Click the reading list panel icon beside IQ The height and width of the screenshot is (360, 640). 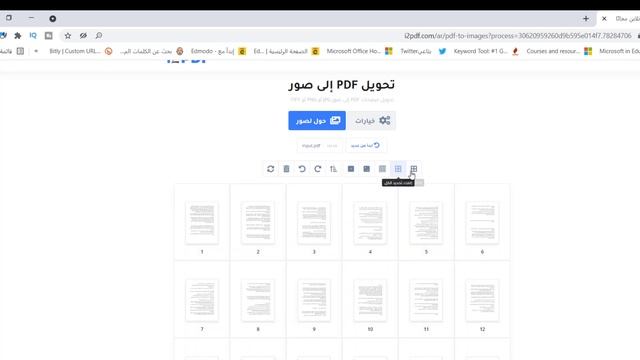pos(49,36)
